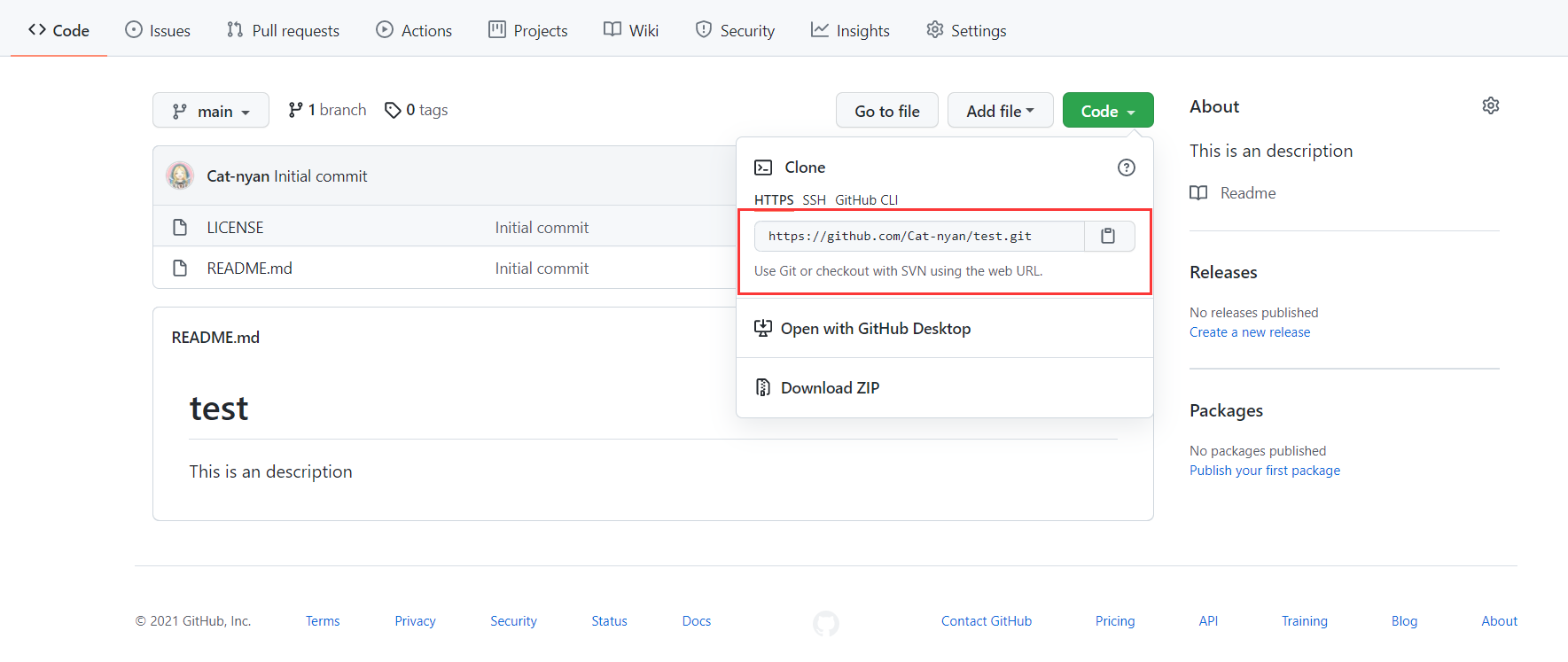Expand the main branch dropdown

click(211, 111)
